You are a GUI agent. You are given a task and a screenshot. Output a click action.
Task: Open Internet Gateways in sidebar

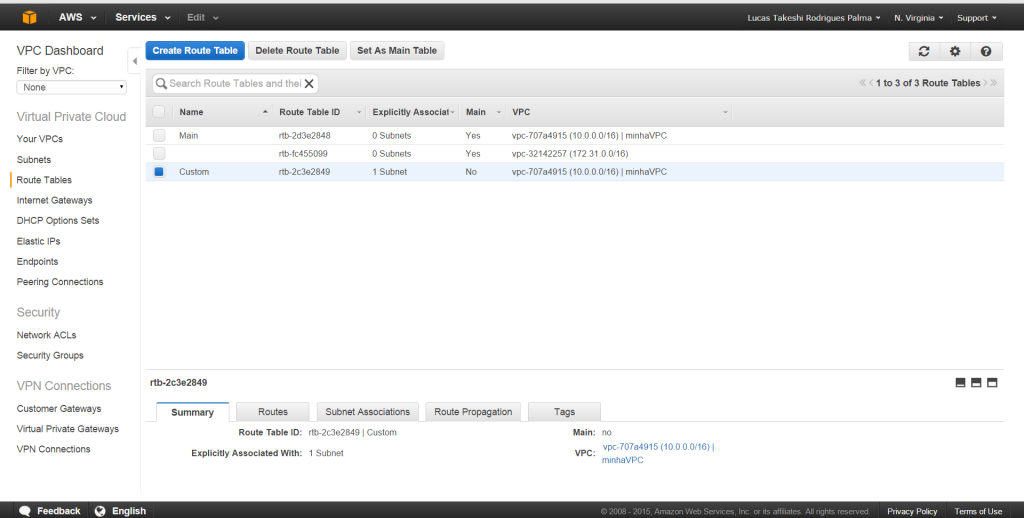(x=54, y=200)
